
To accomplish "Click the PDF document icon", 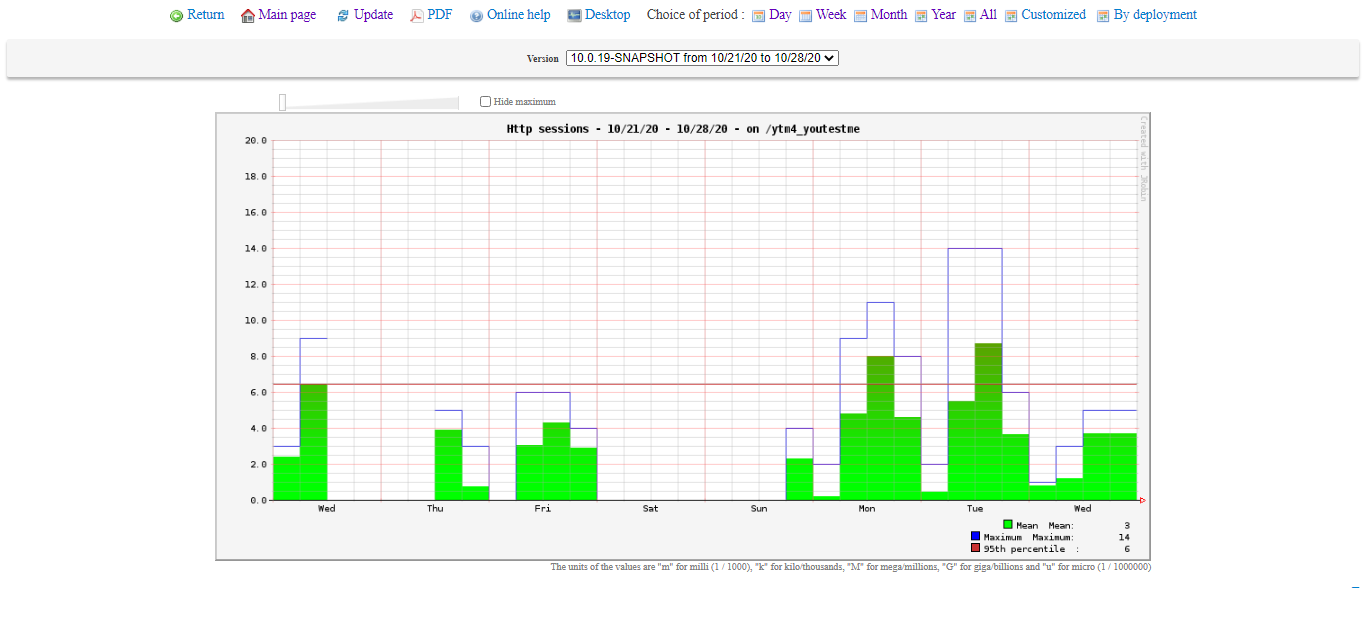I will (417, 16).
